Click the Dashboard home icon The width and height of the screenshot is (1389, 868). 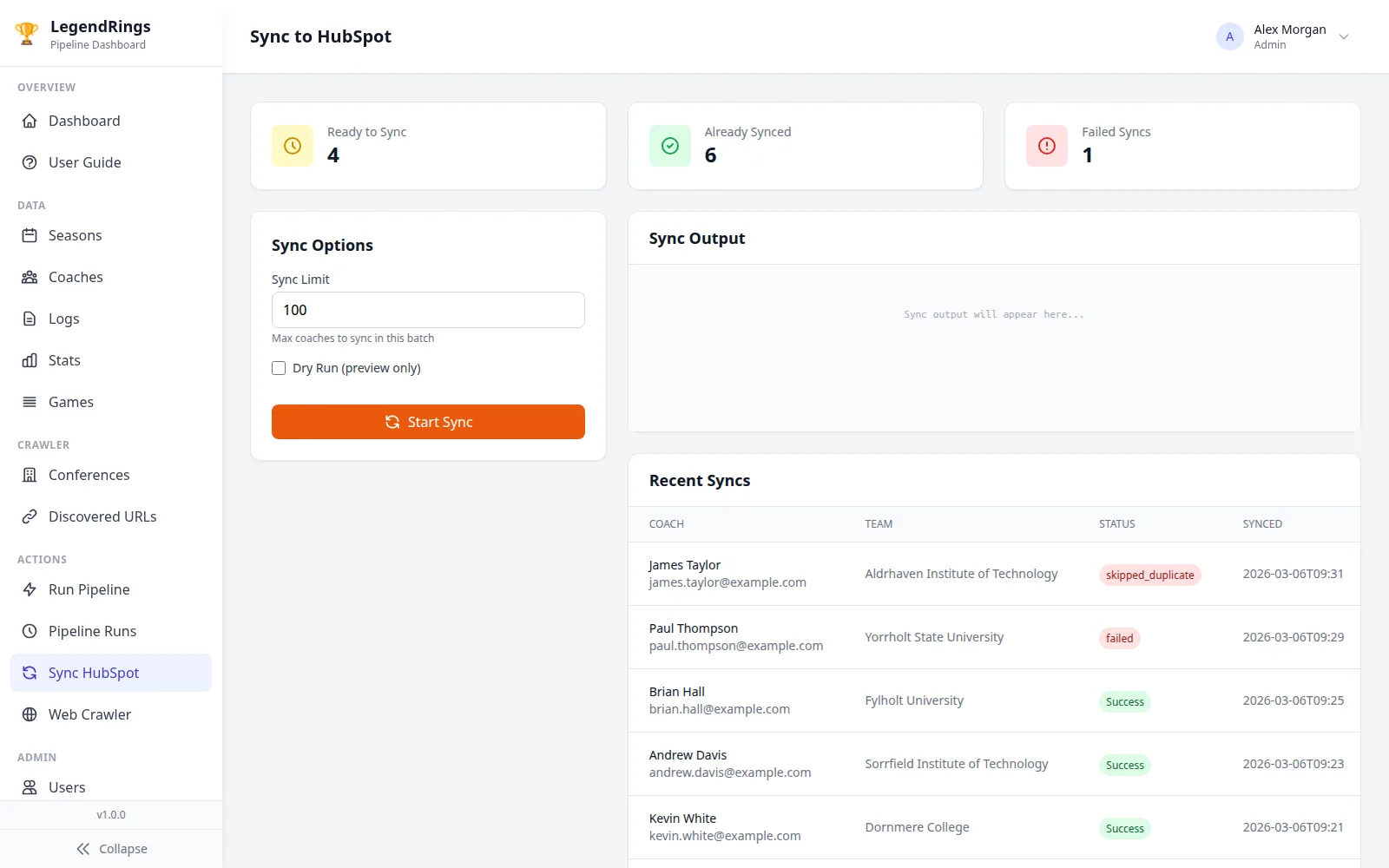(x=30, y=121)
